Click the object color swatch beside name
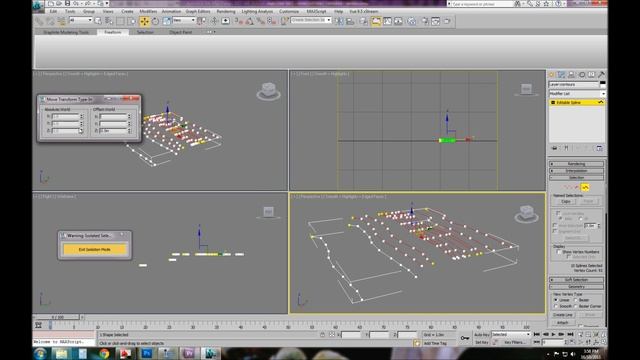This screenshot has width=640, height=360. coord(602,84)
